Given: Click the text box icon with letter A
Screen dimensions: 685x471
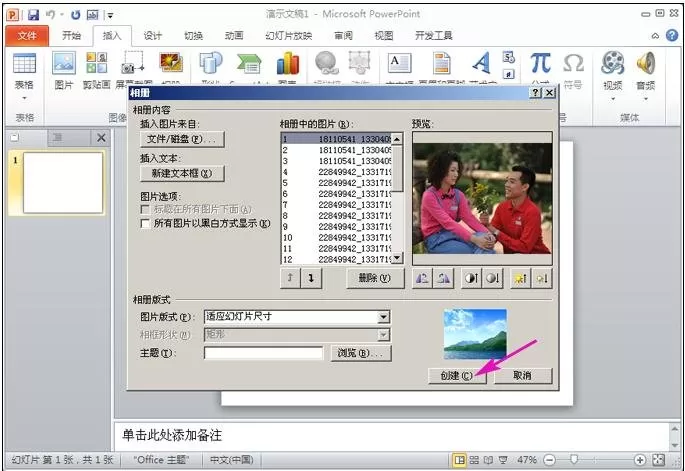Looking at the screenshot, I should pos(399,63).
